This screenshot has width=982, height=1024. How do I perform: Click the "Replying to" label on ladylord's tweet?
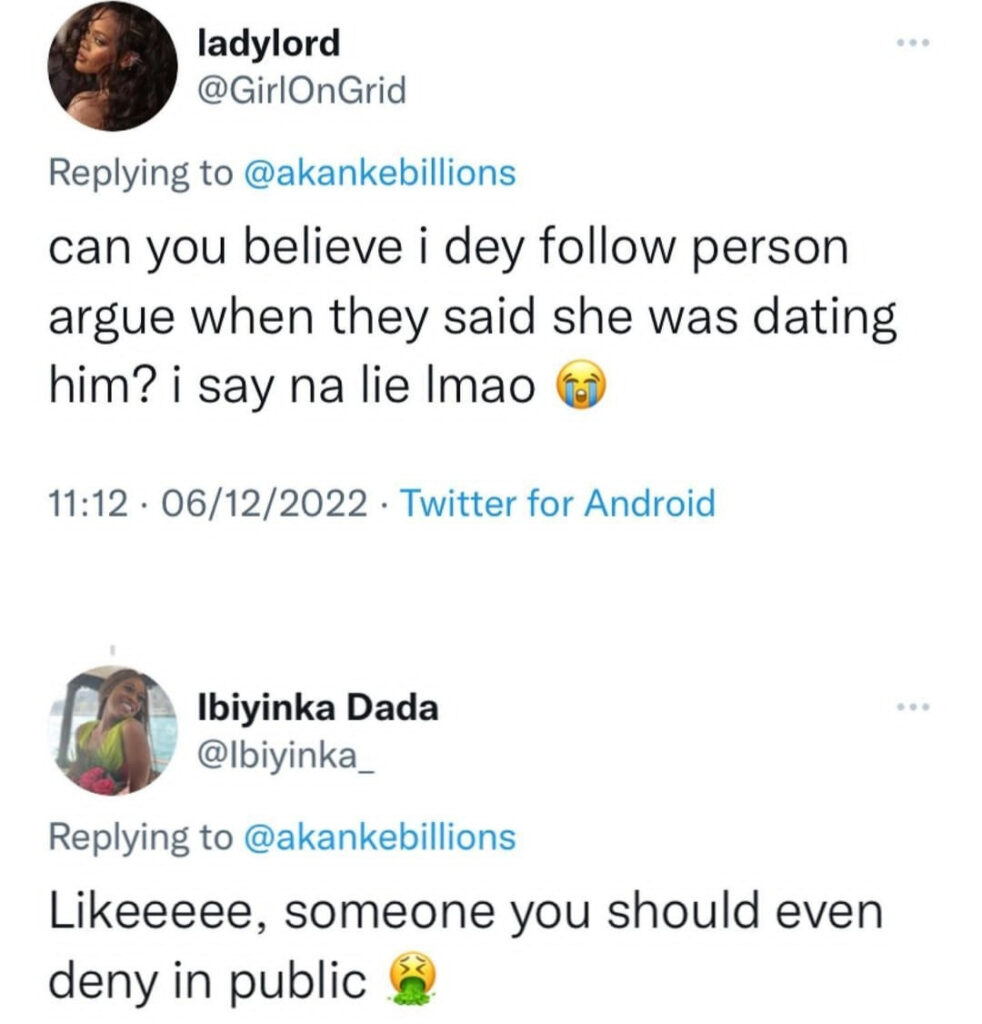(x=140, y=173)
